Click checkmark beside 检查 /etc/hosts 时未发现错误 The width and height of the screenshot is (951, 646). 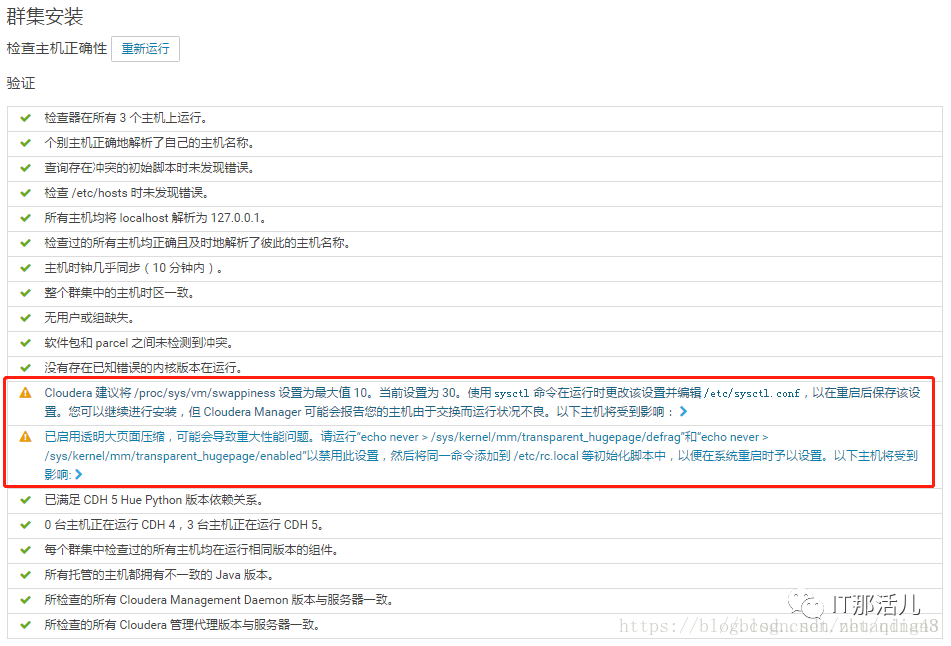click(x=25, y=193)
